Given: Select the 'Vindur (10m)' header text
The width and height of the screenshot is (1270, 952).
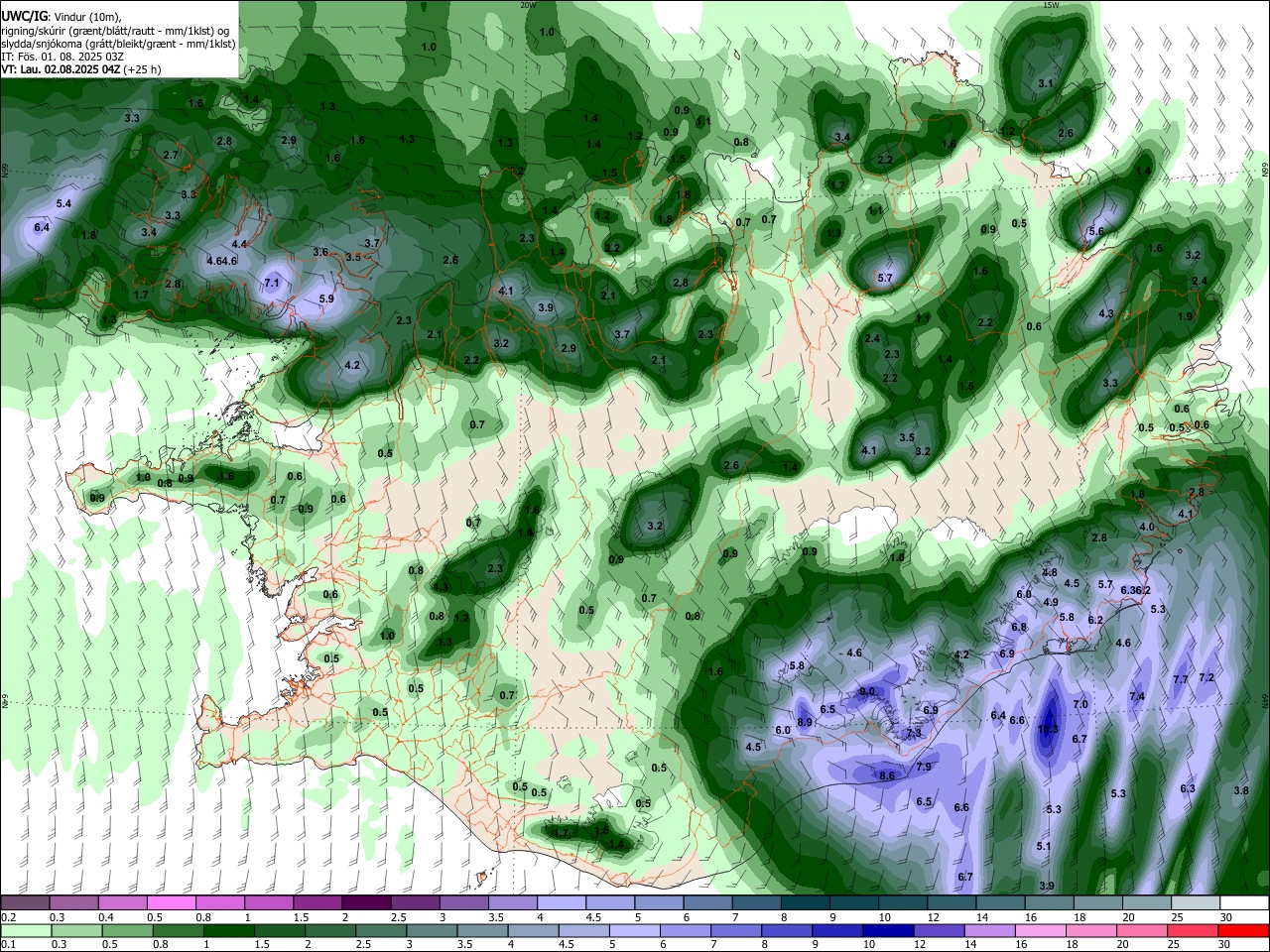Looking at the screenshot, I should pos(86,15).
